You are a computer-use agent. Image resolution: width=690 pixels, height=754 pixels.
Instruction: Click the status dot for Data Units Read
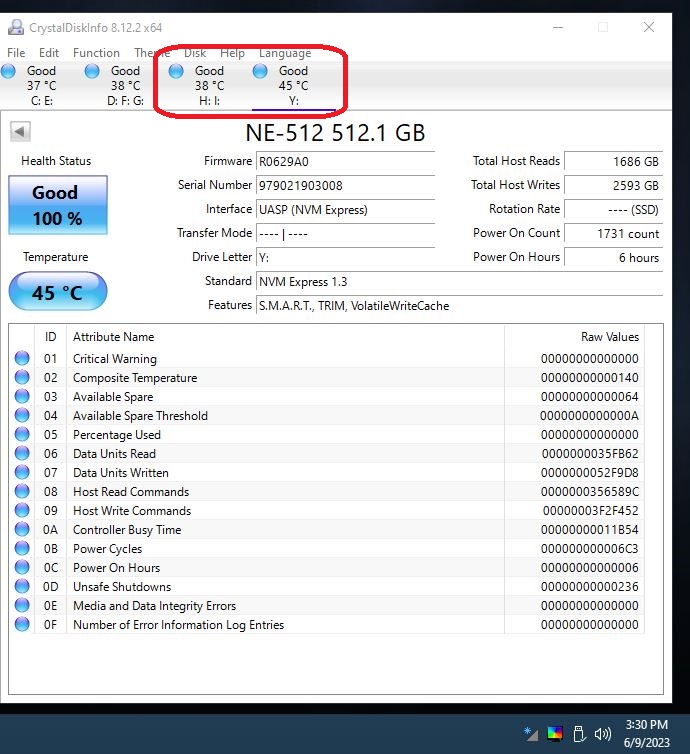click(22, 453)
